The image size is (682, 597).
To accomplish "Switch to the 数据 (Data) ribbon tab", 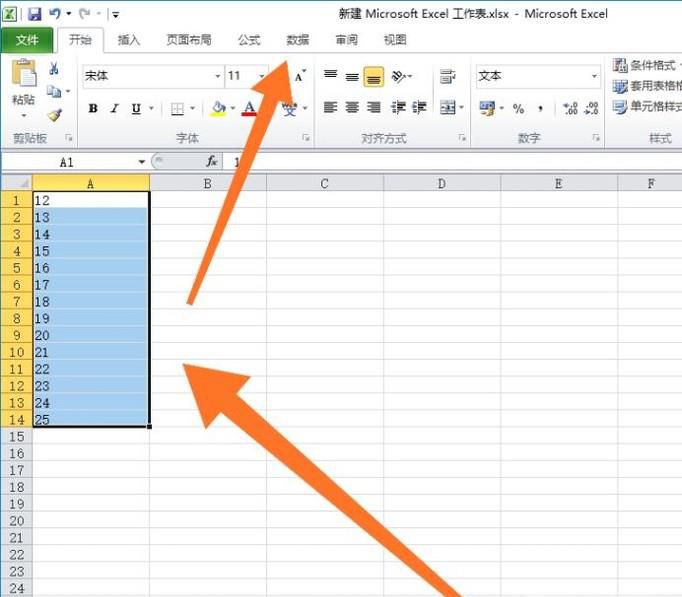I will (x=297, y=40).
